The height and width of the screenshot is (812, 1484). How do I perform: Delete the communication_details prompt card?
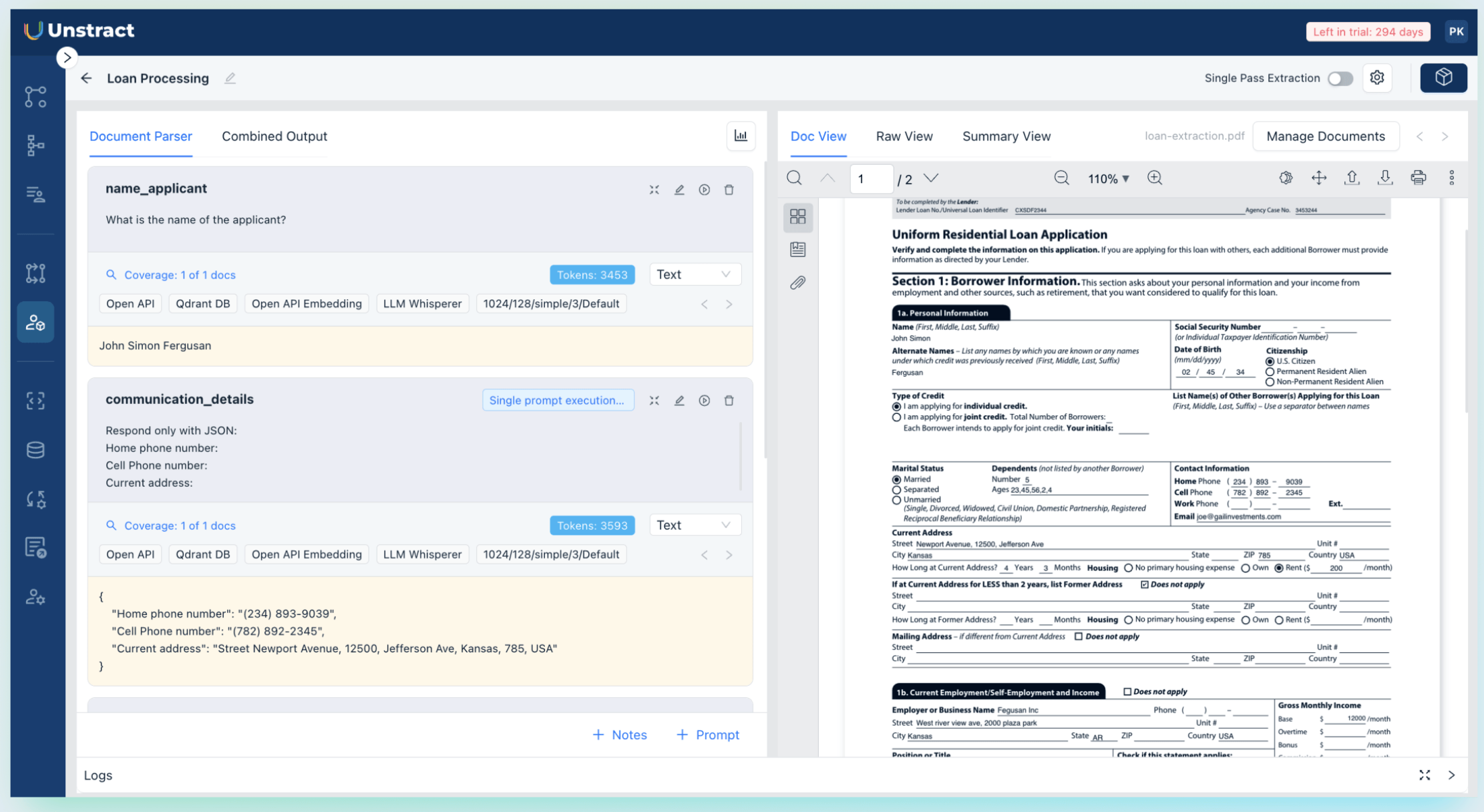[x=729, y=401]
